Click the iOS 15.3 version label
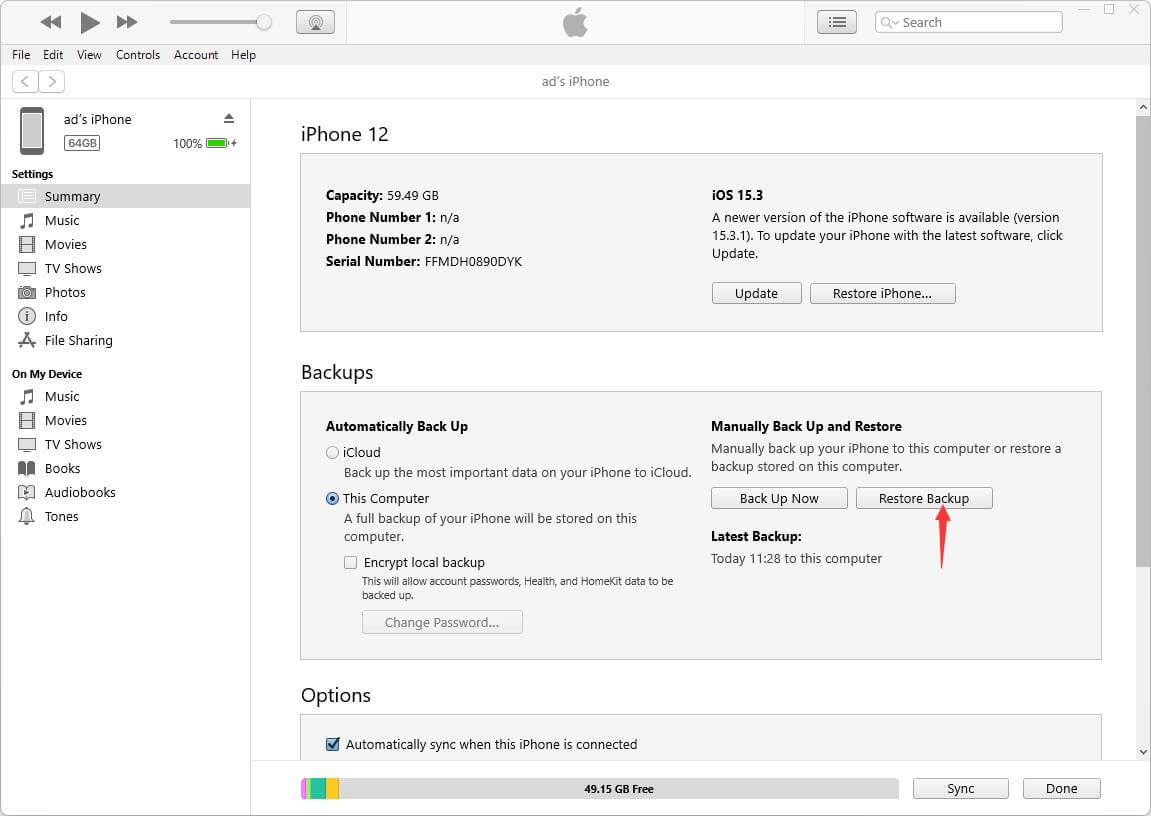The image size is (1151, 816). point(737,195)
